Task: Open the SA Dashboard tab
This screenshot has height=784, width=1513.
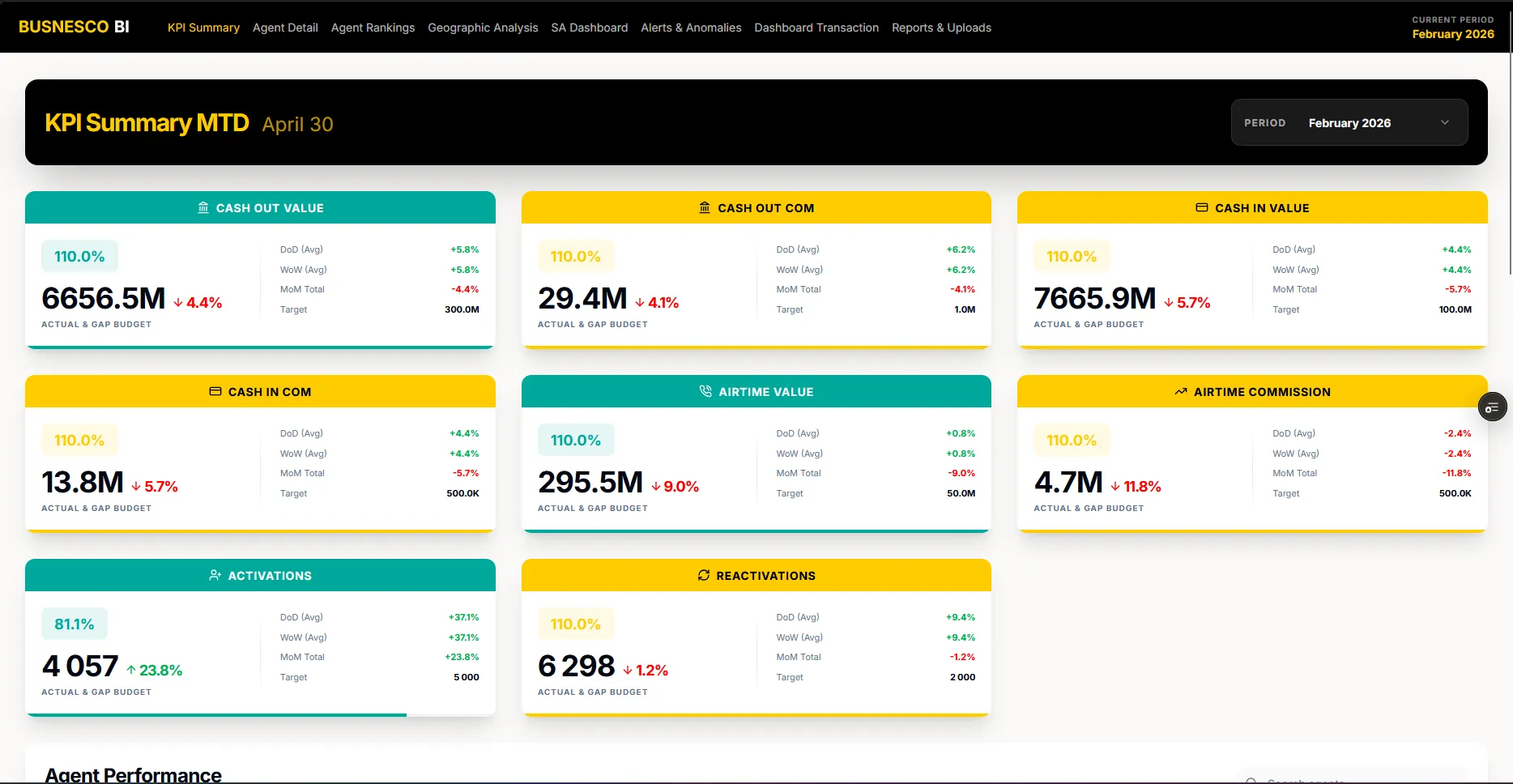Action: point(590,28)
